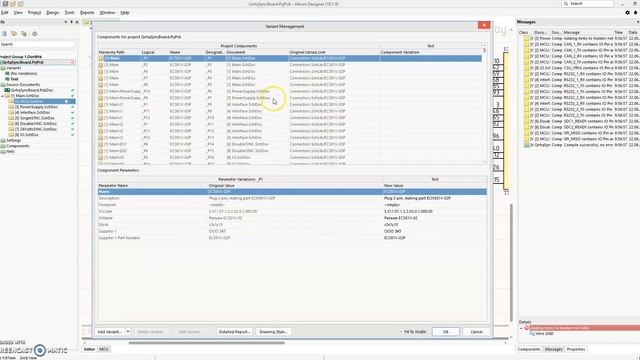
Task: Click the component icon in the _P16 designator row
Action: tap(101, 157)
